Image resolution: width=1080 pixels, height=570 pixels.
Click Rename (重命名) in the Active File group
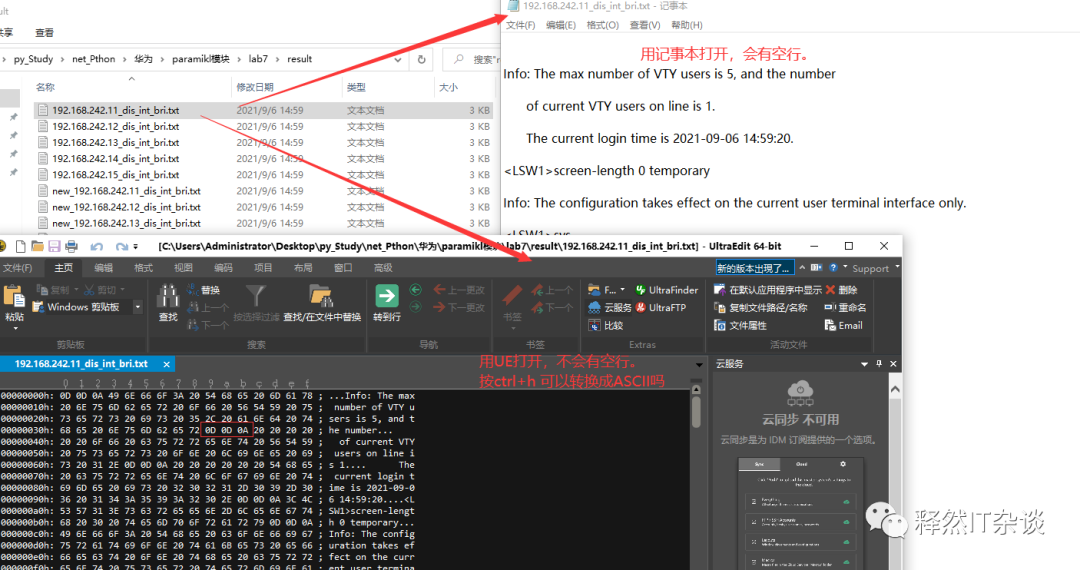(x=845, y=307)
